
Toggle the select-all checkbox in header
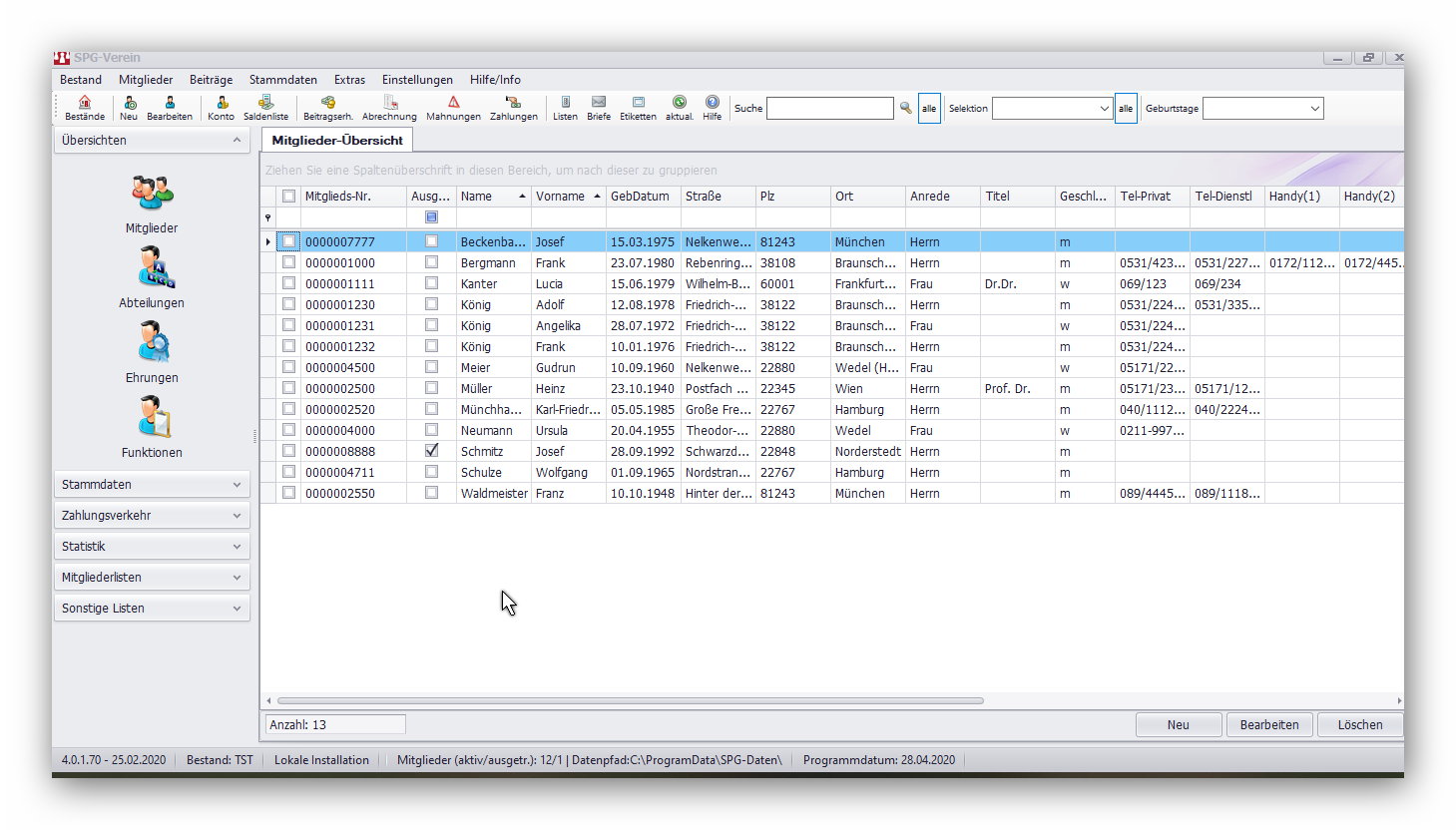[288, 197]
